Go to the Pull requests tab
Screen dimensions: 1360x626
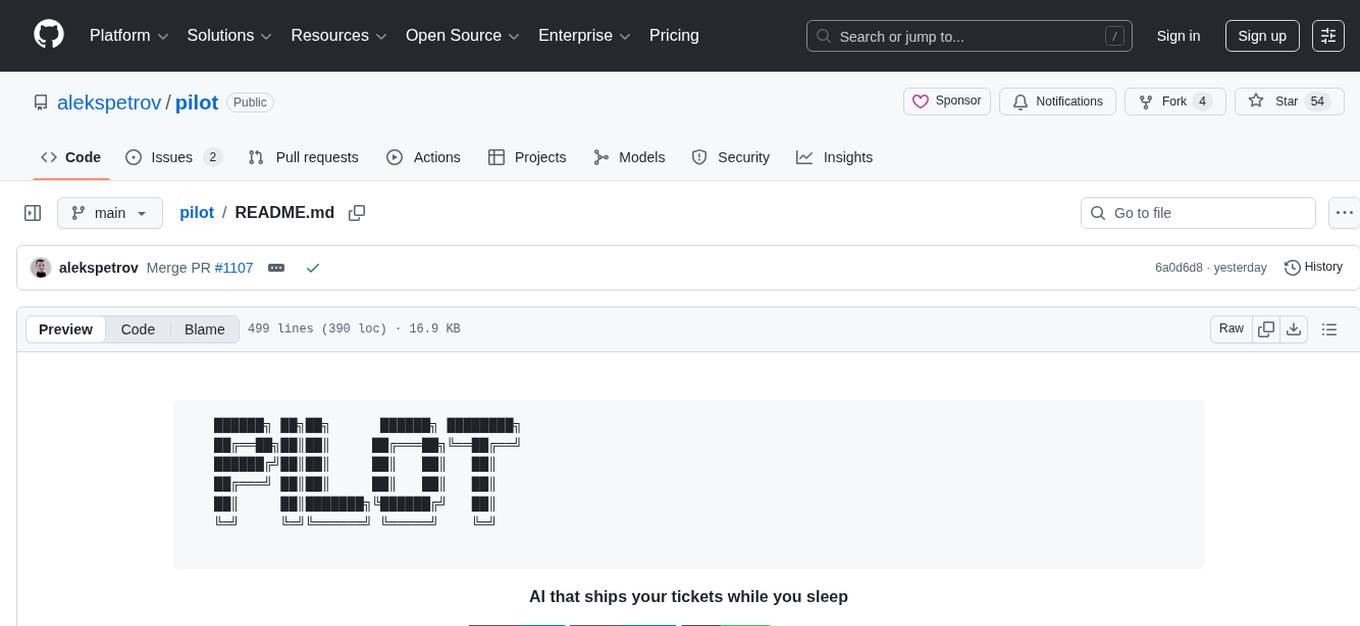point(305,157)
